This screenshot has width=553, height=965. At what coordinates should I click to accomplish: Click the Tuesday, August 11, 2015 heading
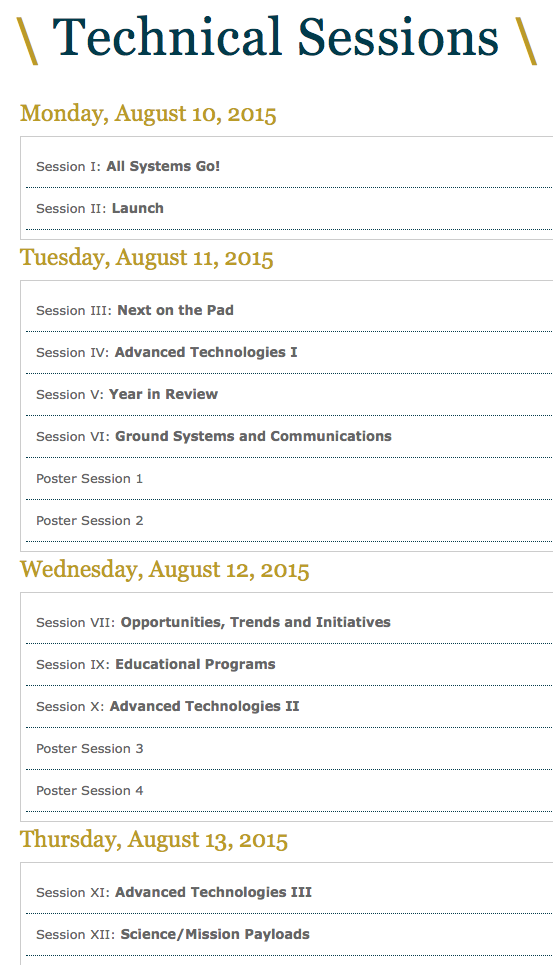coord(146,258)
